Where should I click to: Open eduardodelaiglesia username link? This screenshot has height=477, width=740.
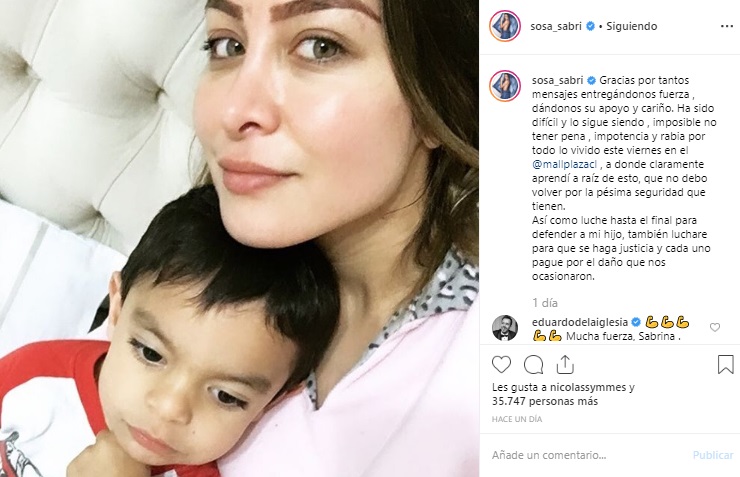(580, 322)
